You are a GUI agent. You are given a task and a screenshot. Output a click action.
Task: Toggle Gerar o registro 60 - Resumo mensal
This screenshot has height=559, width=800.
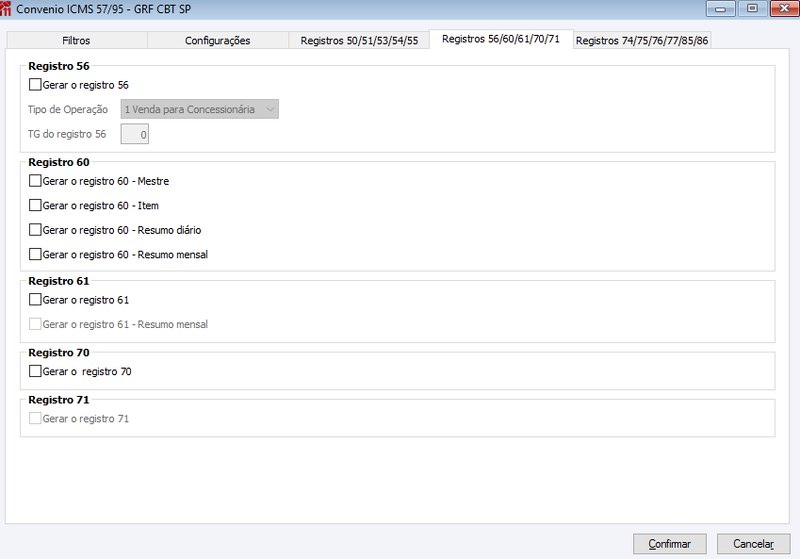[35, 254]
